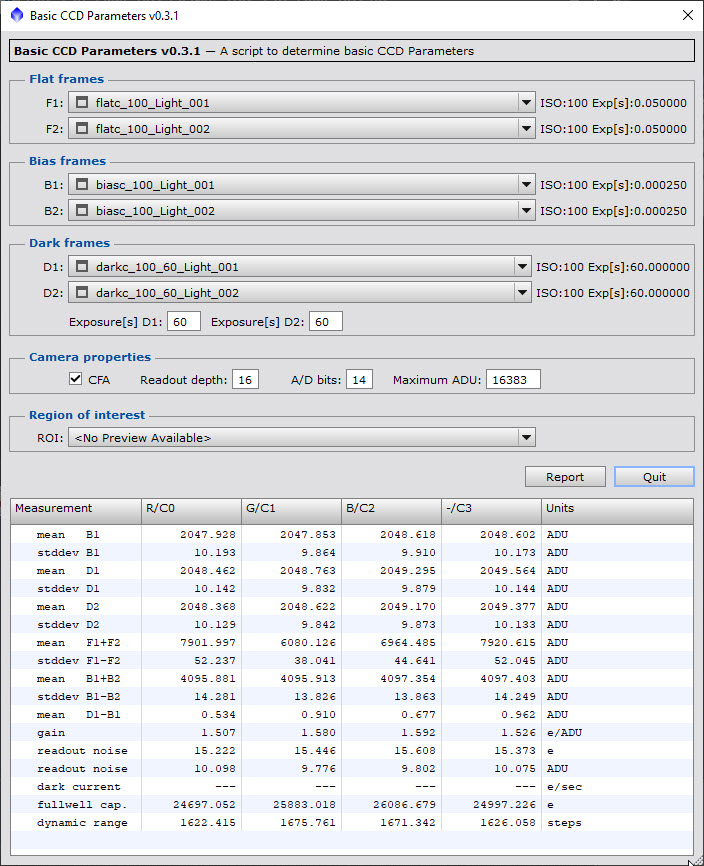The width and height of the screenshot is (704, 866).
Task: Open the D2 dark frame dropdown
Action: point(300,293)
